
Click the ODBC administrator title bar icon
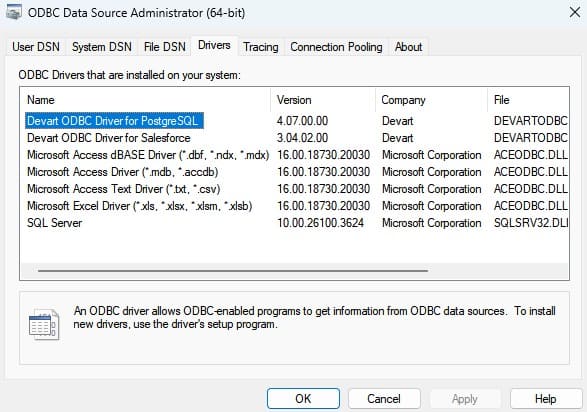(13, 12)
